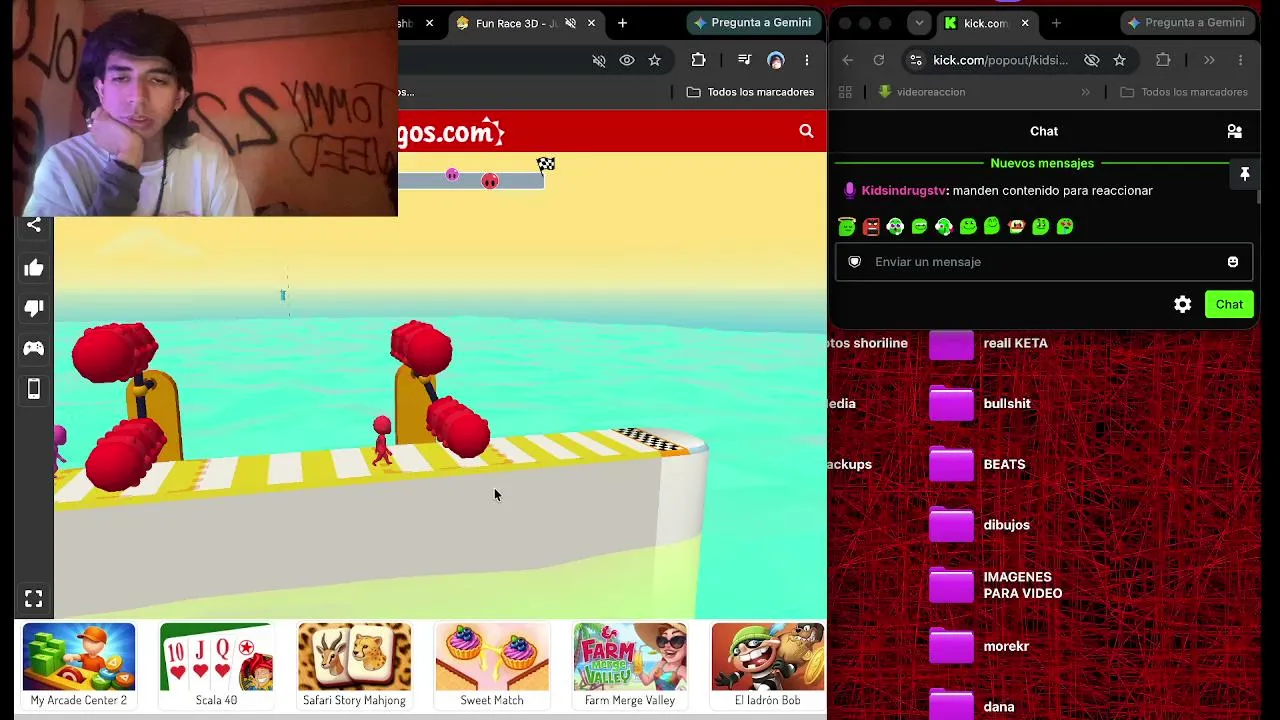Open media controls icon in left browser
1280x720 pixels.
tap(744, 60)
